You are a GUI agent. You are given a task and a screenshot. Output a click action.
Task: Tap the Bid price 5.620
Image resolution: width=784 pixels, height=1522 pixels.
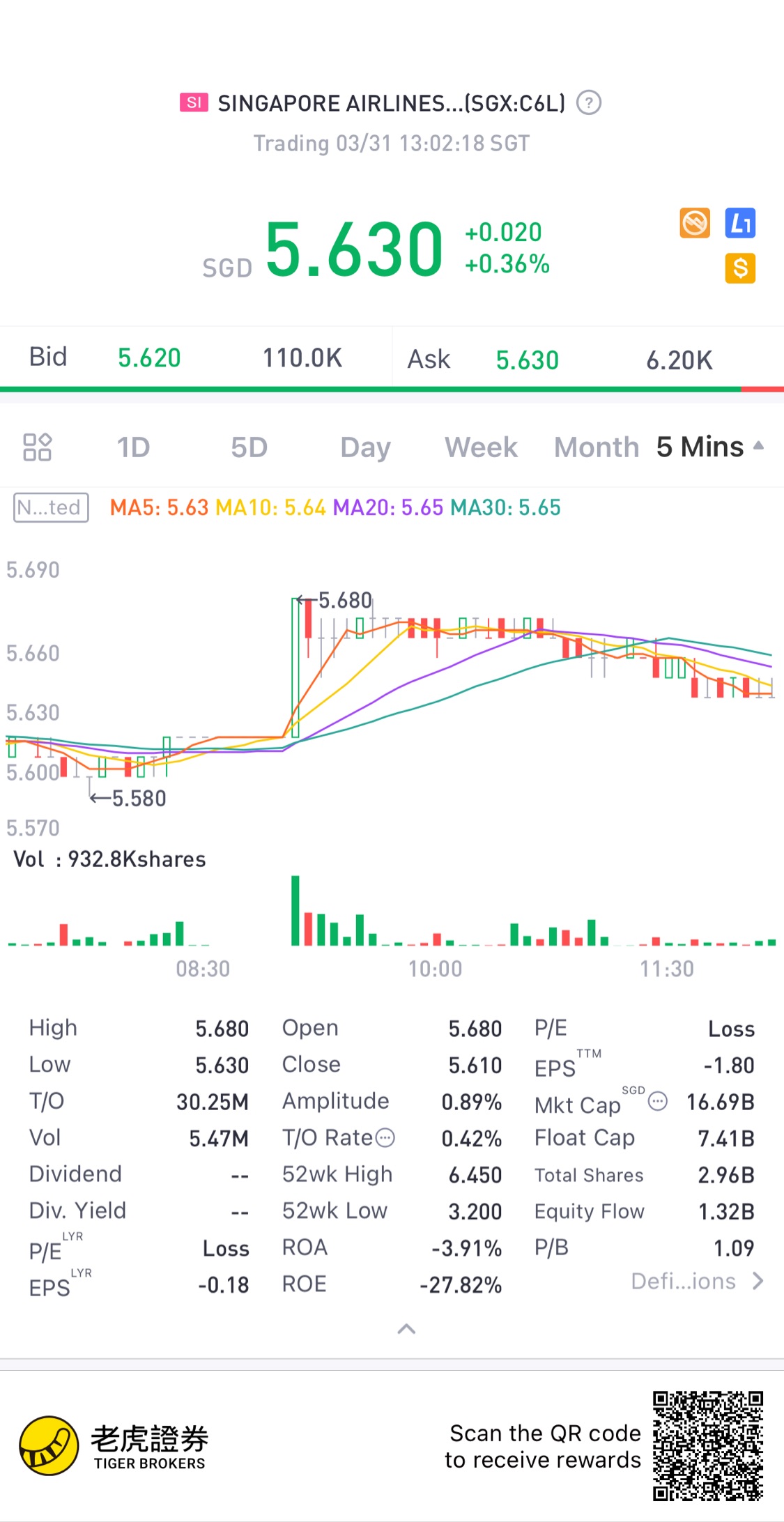[x=149, y=358]
